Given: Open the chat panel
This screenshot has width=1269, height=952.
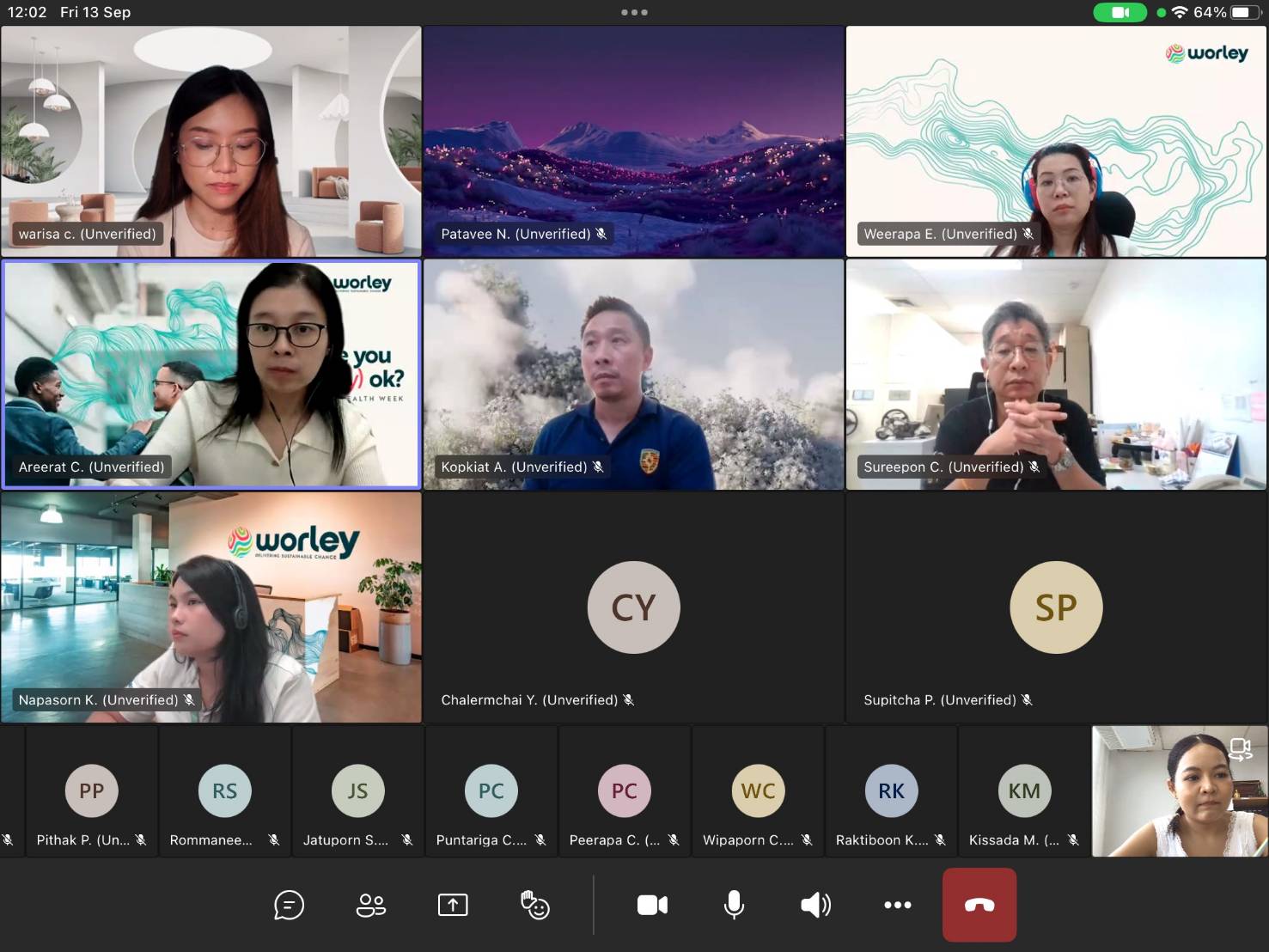Looking at the screenshot, I should coord(289,905).
